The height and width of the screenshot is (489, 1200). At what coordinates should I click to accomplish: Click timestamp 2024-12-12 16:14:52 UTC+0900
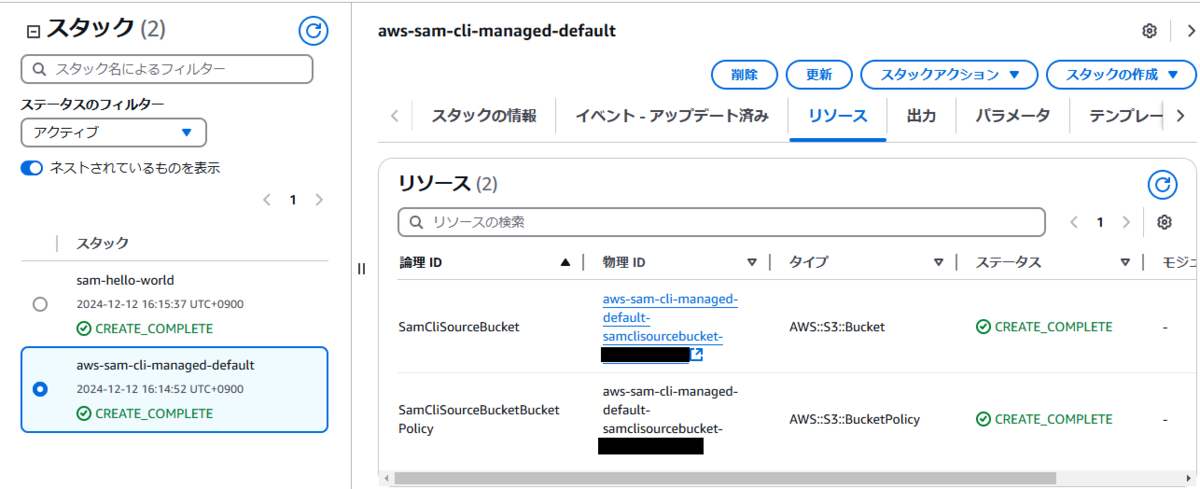click(x=160, y=389)
